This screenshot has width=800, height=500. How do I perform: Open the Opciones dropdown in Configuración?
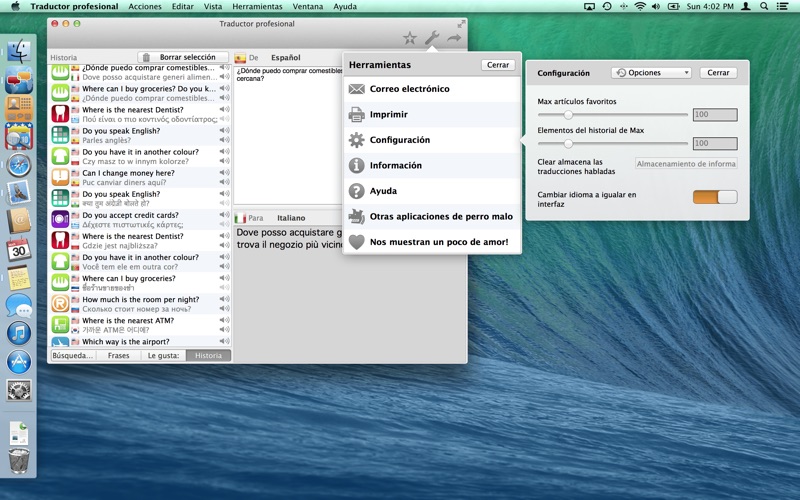coord(651,73)
